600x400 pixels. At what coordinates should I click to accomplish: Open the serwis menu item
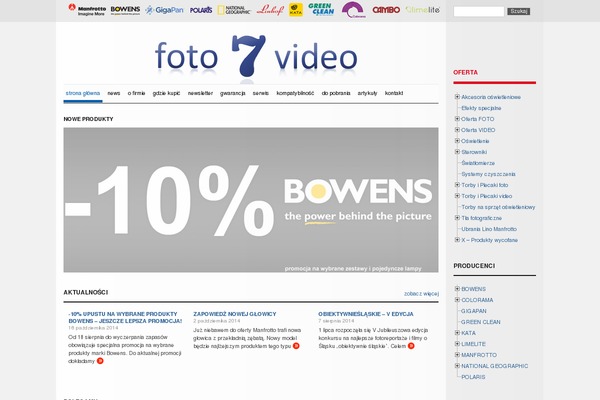pos(261,93)
